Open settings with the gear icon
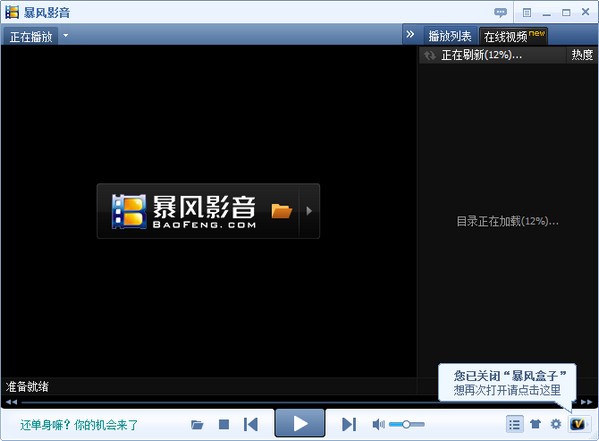 click(x=556, y=424)
